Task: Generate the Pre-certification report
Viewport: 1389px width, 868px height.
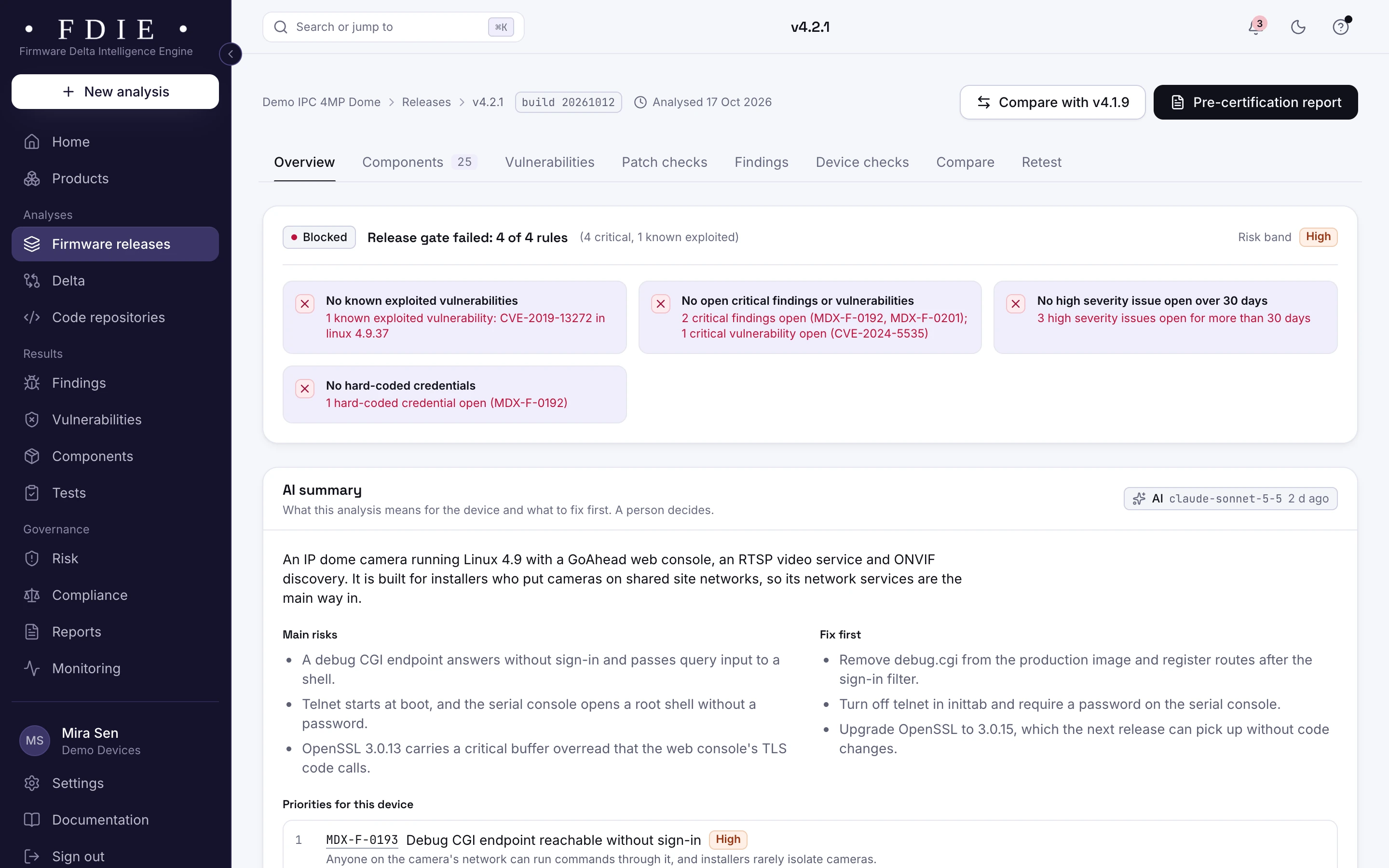Action: click(1255, 102)
